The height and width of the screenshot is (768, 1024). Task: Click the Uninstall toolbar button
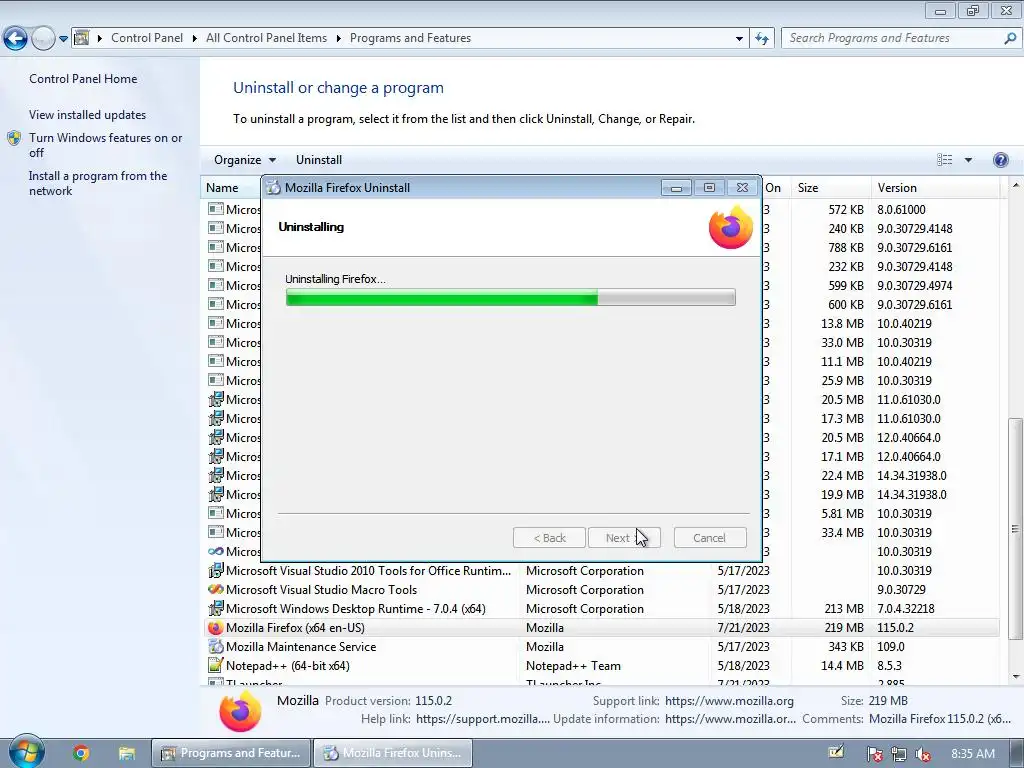coord(319,160)
